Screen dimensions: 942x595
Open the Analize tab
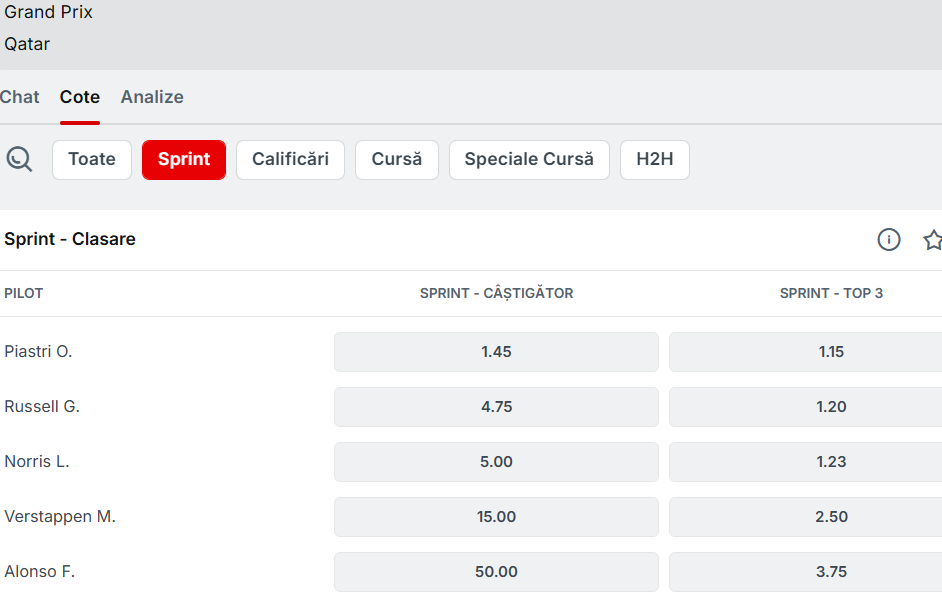[x=152, y=97]
